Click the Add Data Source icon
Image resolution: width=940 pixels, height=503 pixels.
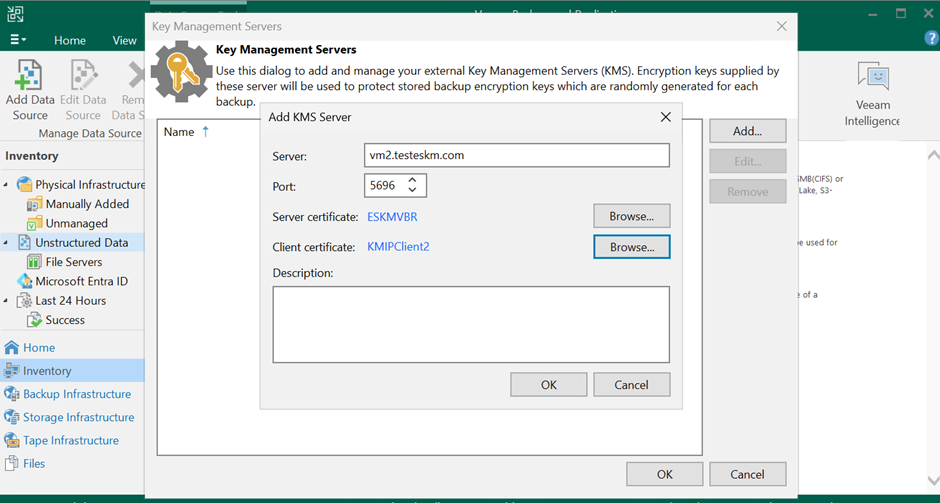pos(30,75)
